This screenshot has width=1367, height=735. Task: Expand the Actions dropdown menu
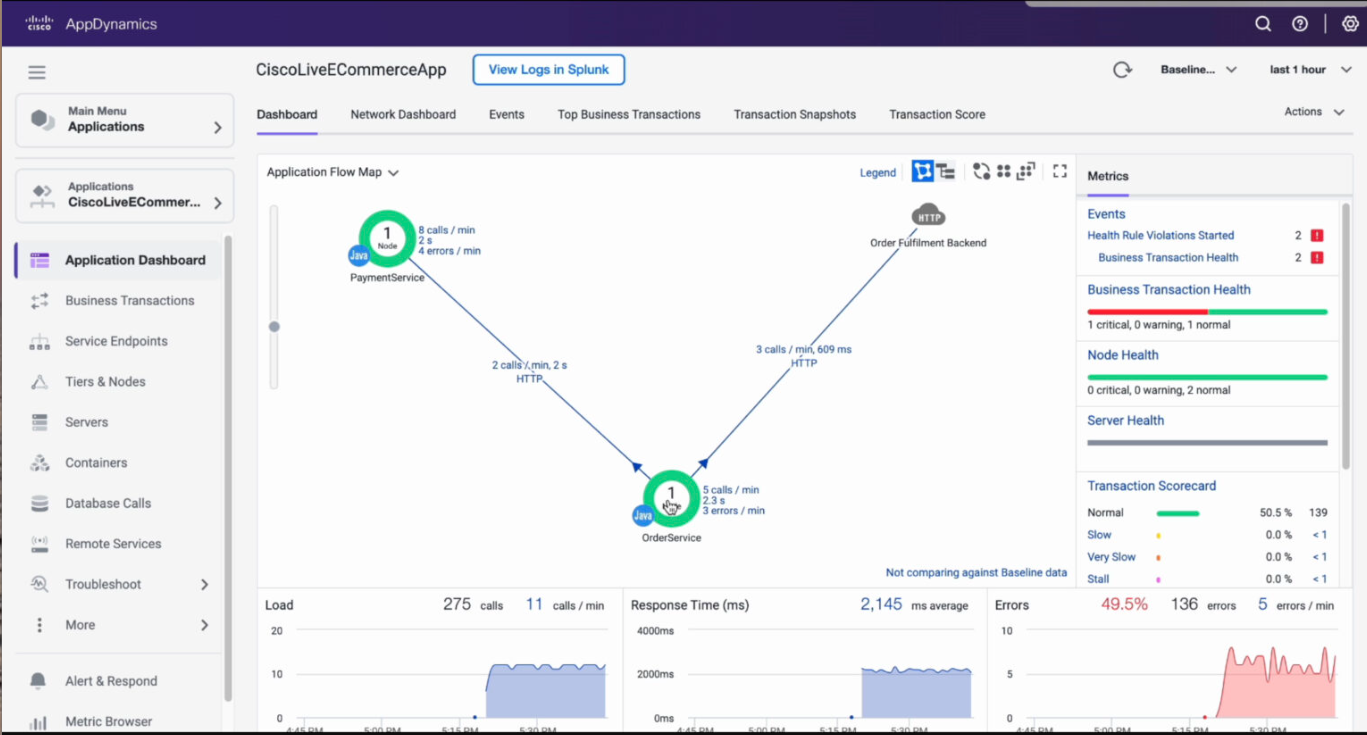pyautogui.click(x=1313, y=112)
